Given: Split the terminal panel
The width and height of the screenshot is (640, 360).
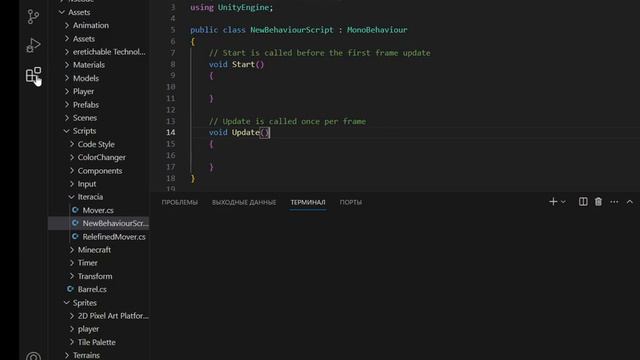Looking at the screenshot, I should click(x=583, y=202).
